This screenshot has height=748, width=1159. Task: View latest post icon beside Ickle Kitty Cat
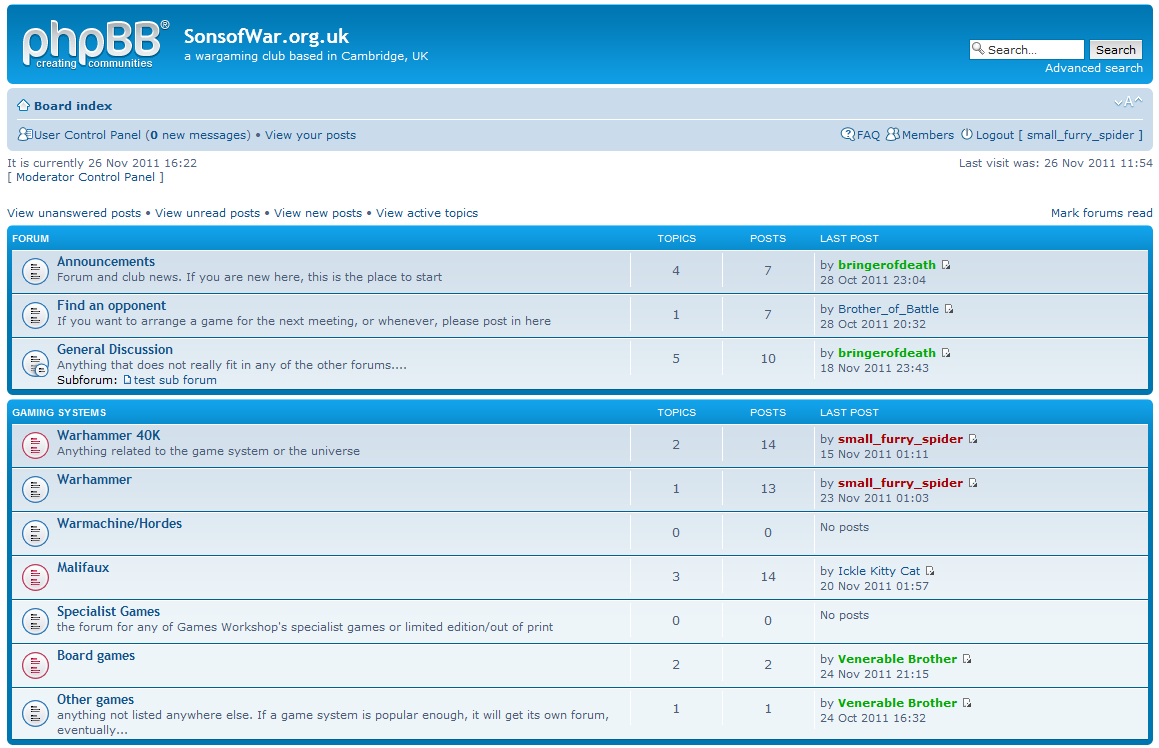930,571
